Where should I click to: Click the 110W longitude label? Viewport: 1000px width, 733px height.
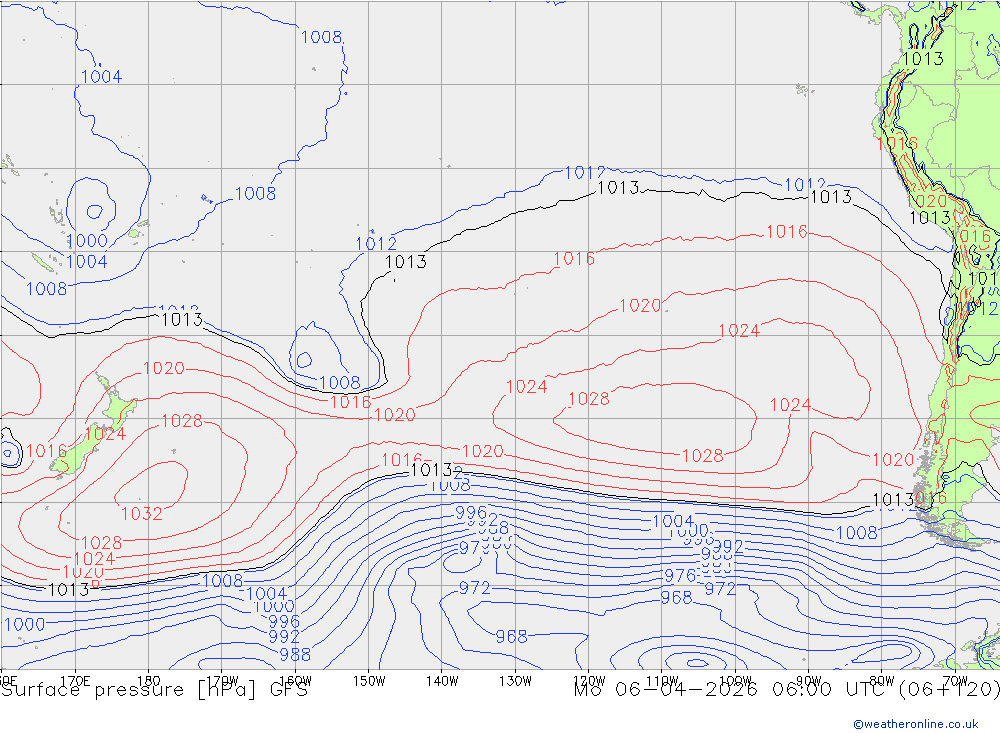(662, 681)
